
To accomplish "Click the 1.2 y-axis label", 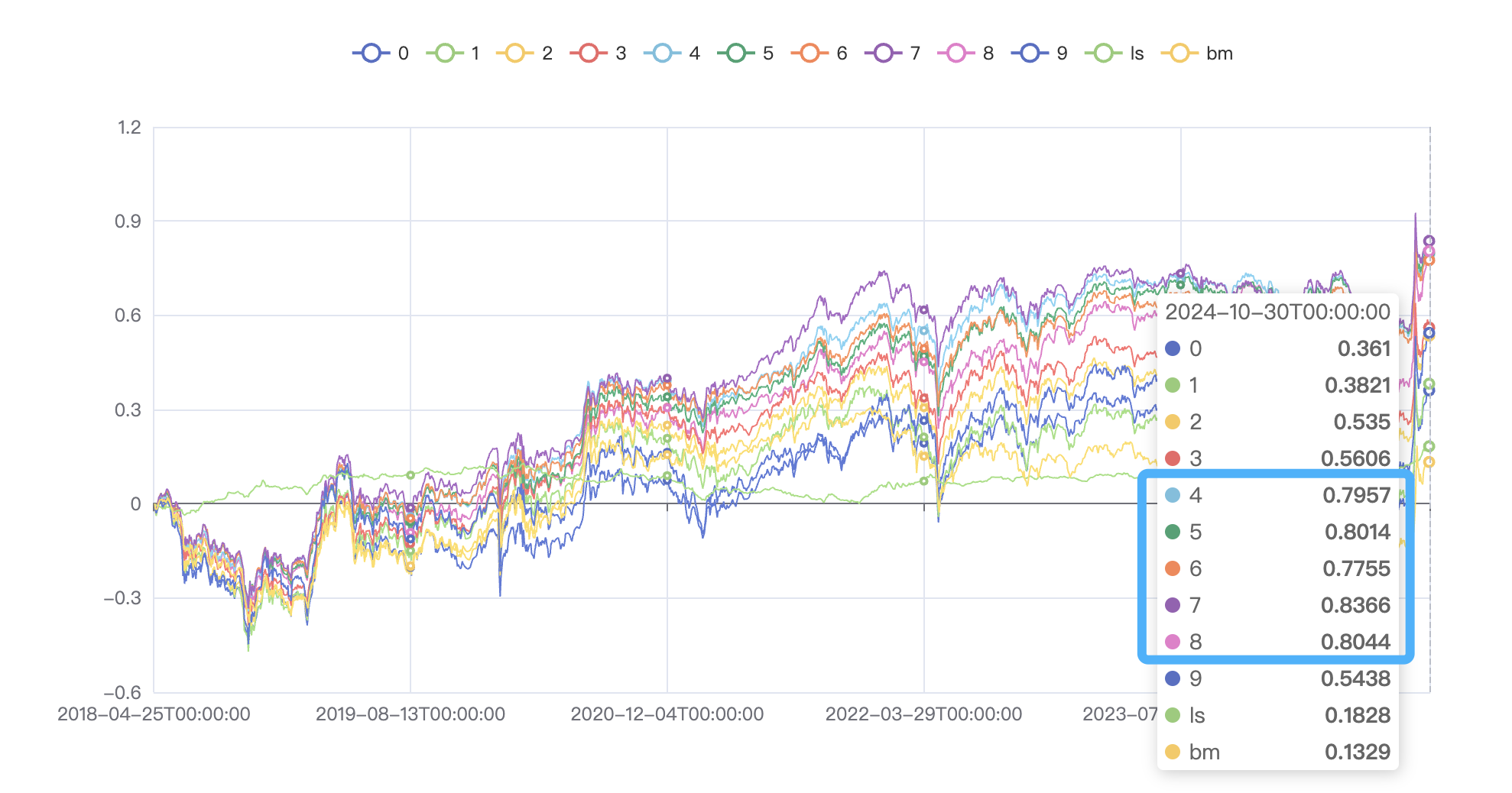I will coord(129,128).
